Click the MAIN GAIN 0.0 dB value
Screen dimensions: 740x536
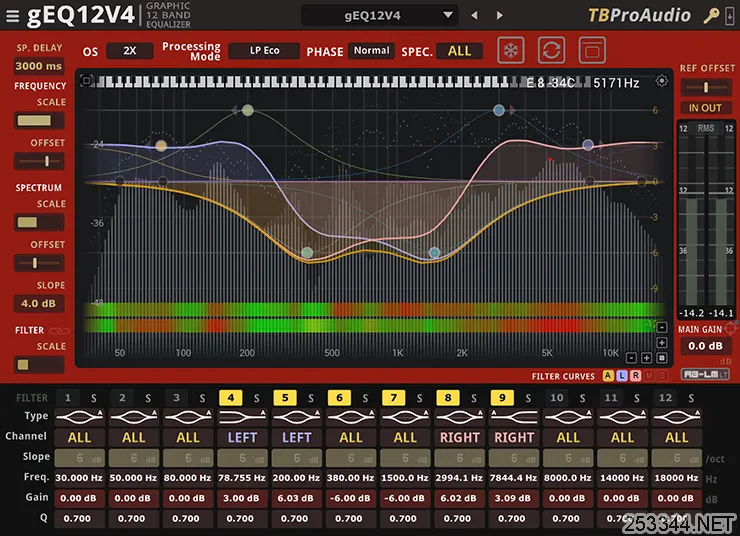pyautogui.click(x=706, y=346)
